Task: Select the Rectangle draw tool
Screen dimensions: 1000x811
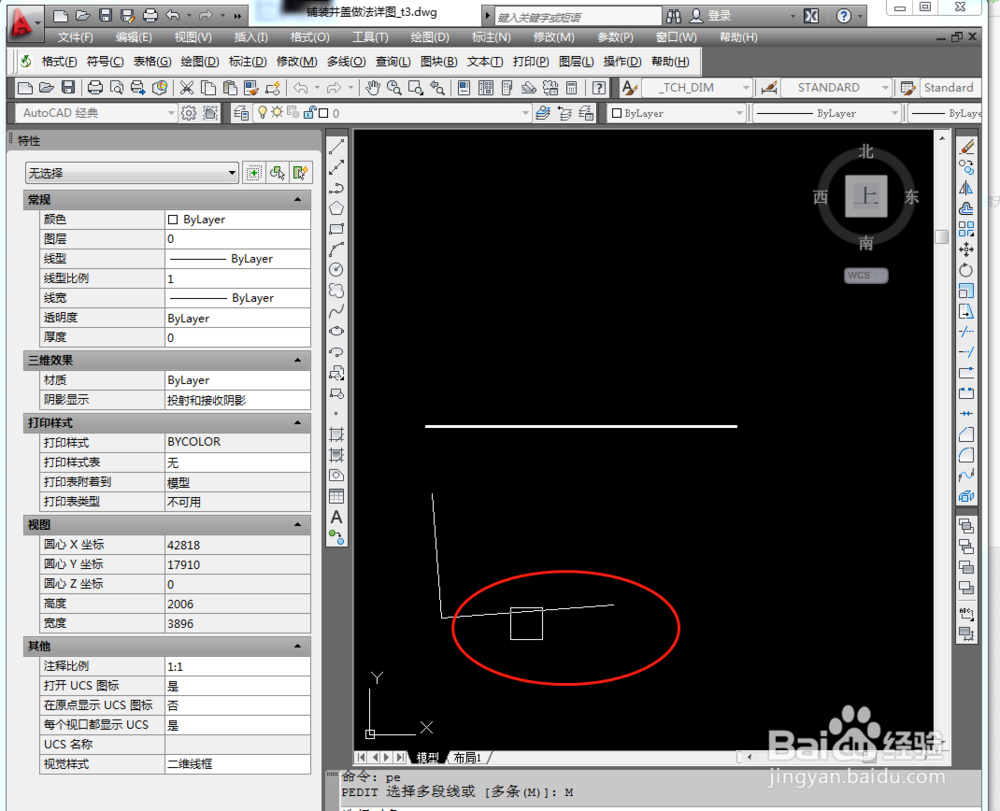Action: click(x=336, y=229)
